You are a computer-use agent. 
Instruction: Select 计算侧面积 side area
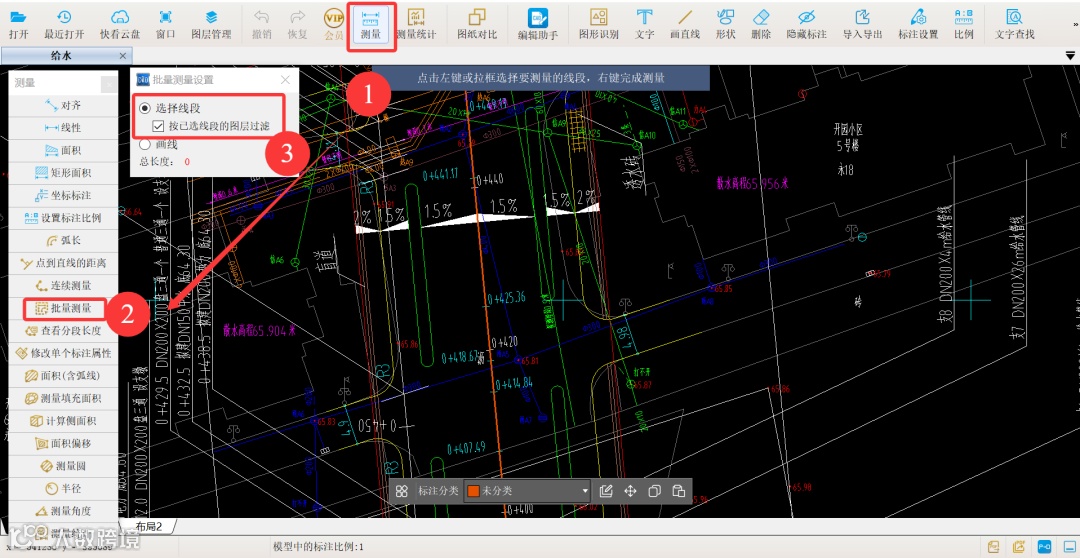coord(63,421)
